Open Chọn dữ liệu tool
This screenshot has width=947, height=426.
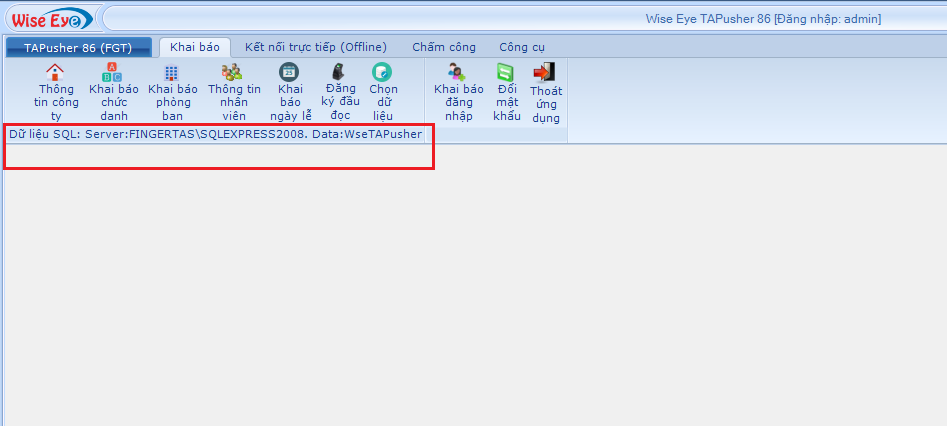click(382, 72)
